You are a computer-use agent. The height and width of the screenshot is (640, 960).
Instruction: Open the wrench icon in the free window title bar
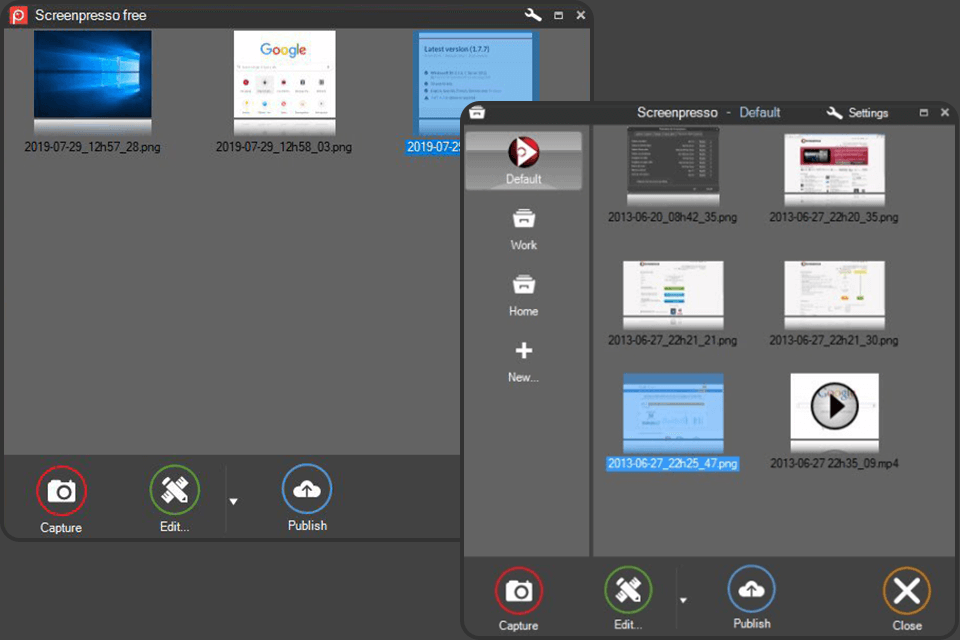(531, 15)
